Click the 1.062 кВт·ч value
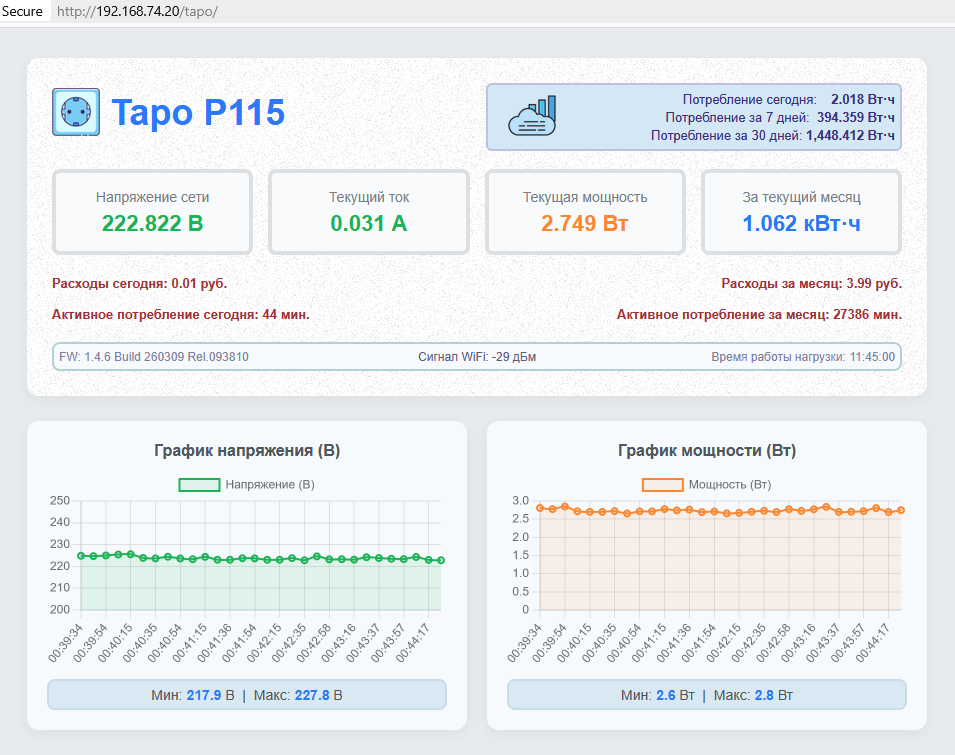The height and width of the screenshot is (755, 955). (x=802, y=223)
